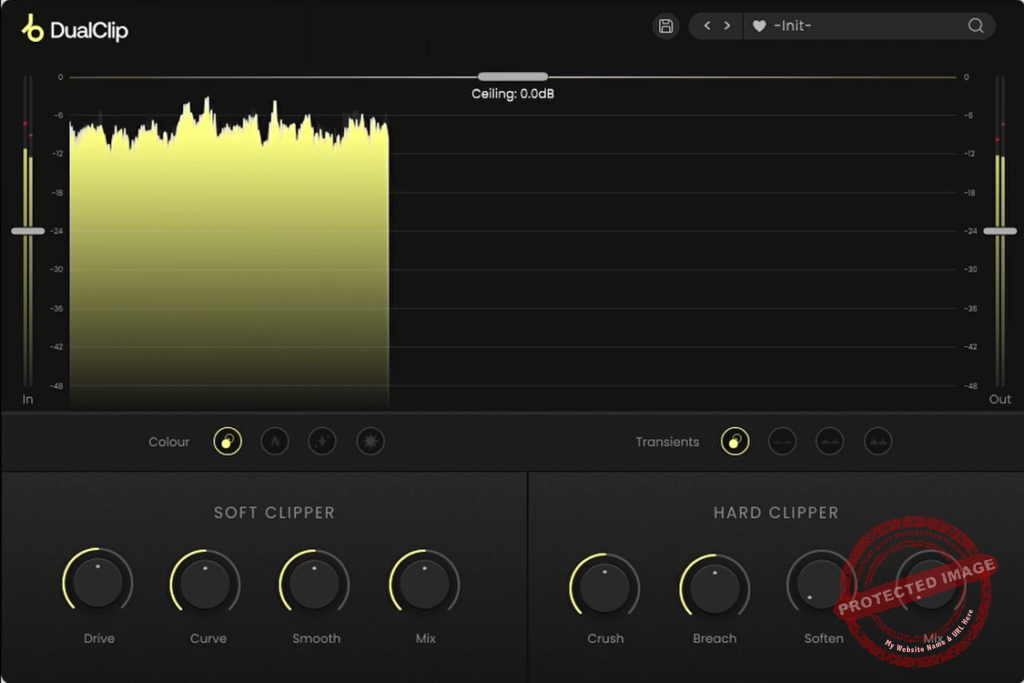Click the Curve knob
Viewport: 1024px width, 683px height.
205,584
